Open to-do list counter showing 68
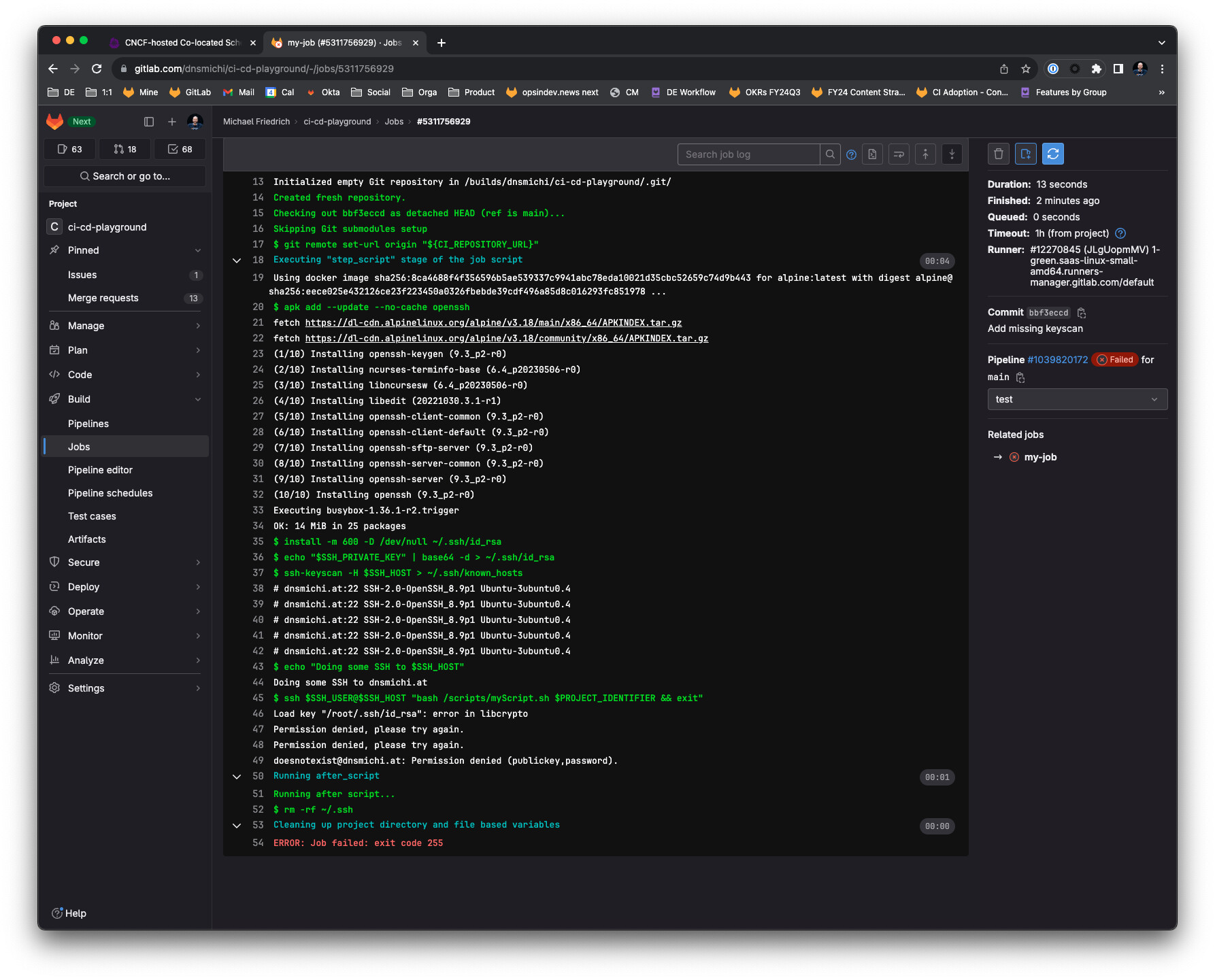 coord(180,149)
